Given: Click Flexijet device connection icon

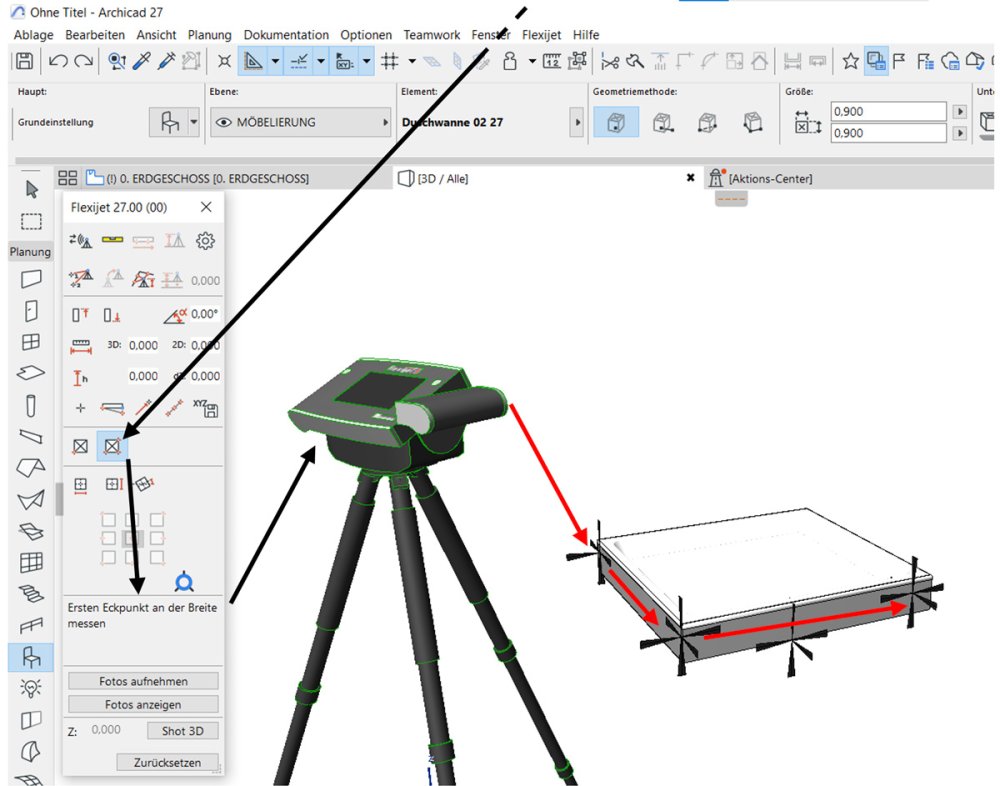Looking at the screenshot, I should [80, 241].
